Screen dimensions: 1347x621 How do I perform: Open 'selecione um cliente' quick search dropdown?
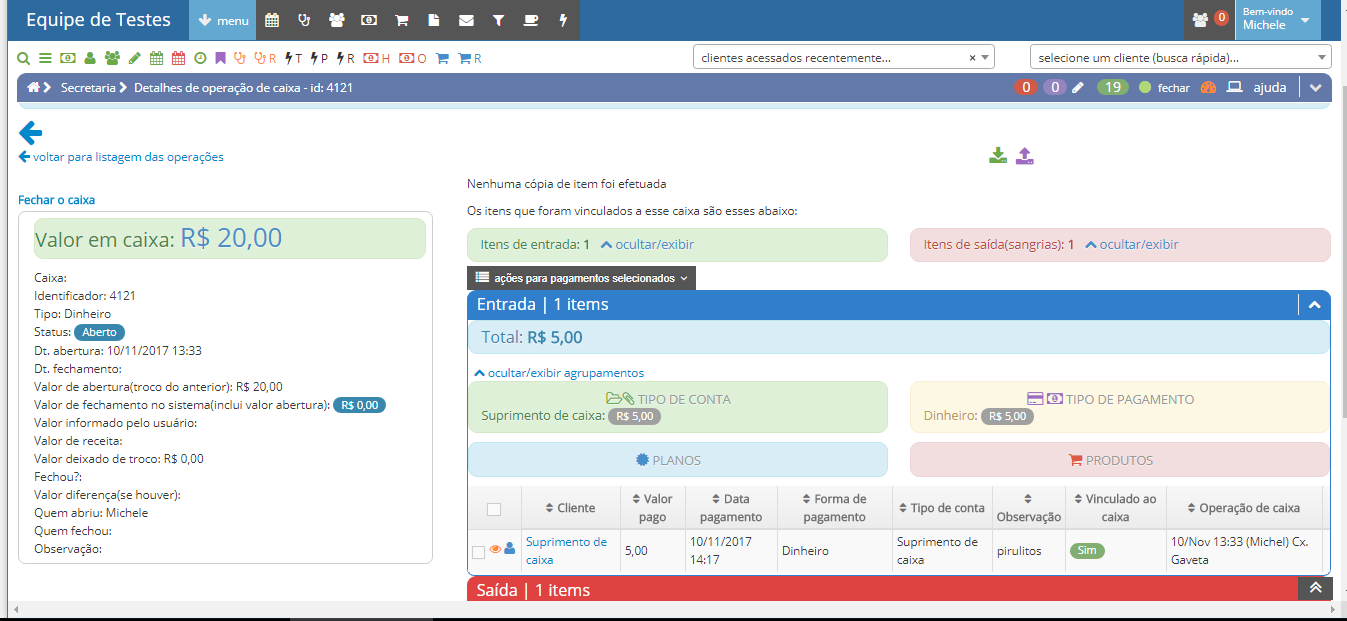point(1180,58)
